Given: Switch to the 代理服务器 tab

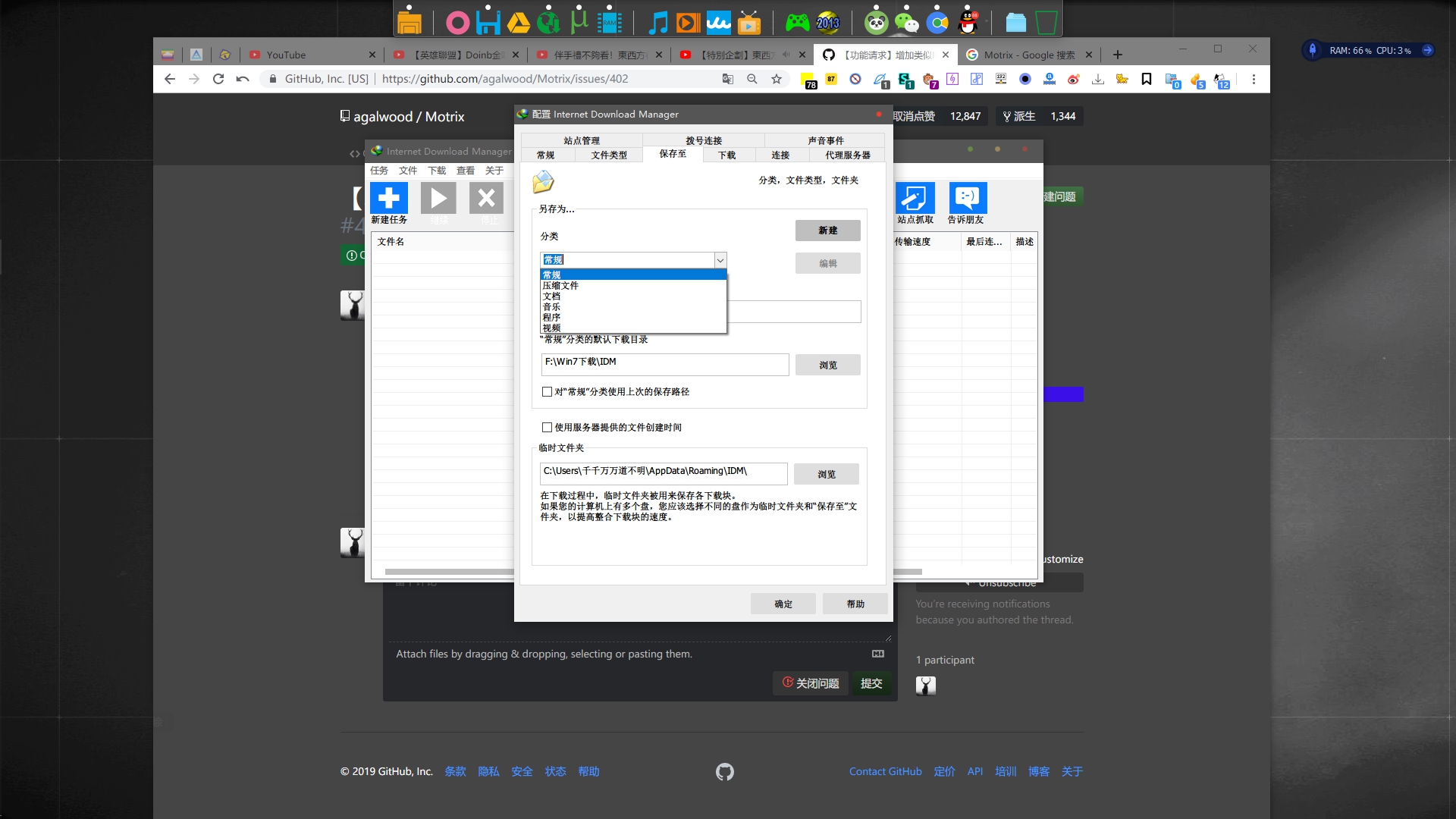Looking at the screenshot, I should coord(848,155).
